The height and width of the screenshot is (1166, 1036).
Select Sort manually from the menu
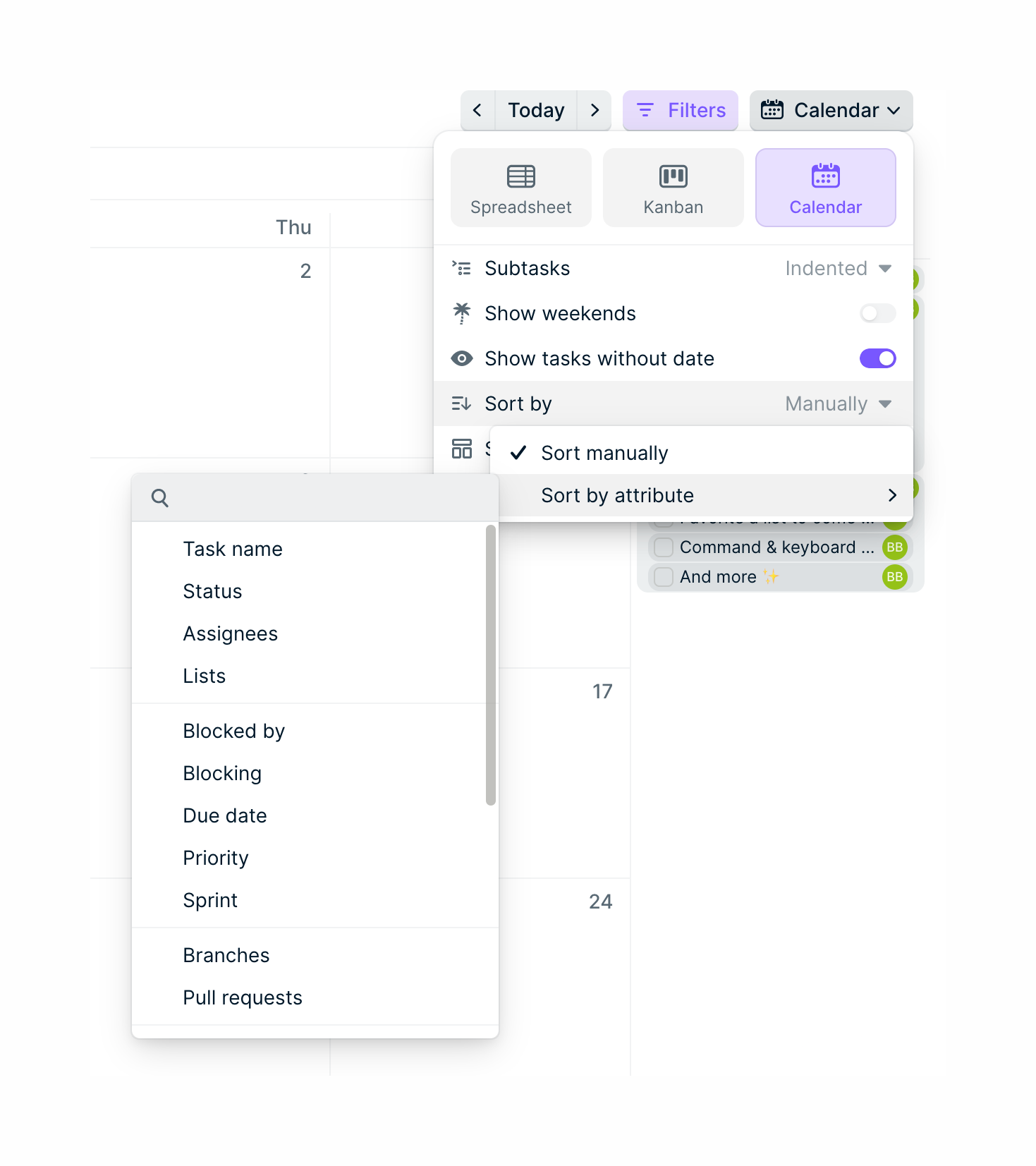pyautogui.click(x=604, y=452)
